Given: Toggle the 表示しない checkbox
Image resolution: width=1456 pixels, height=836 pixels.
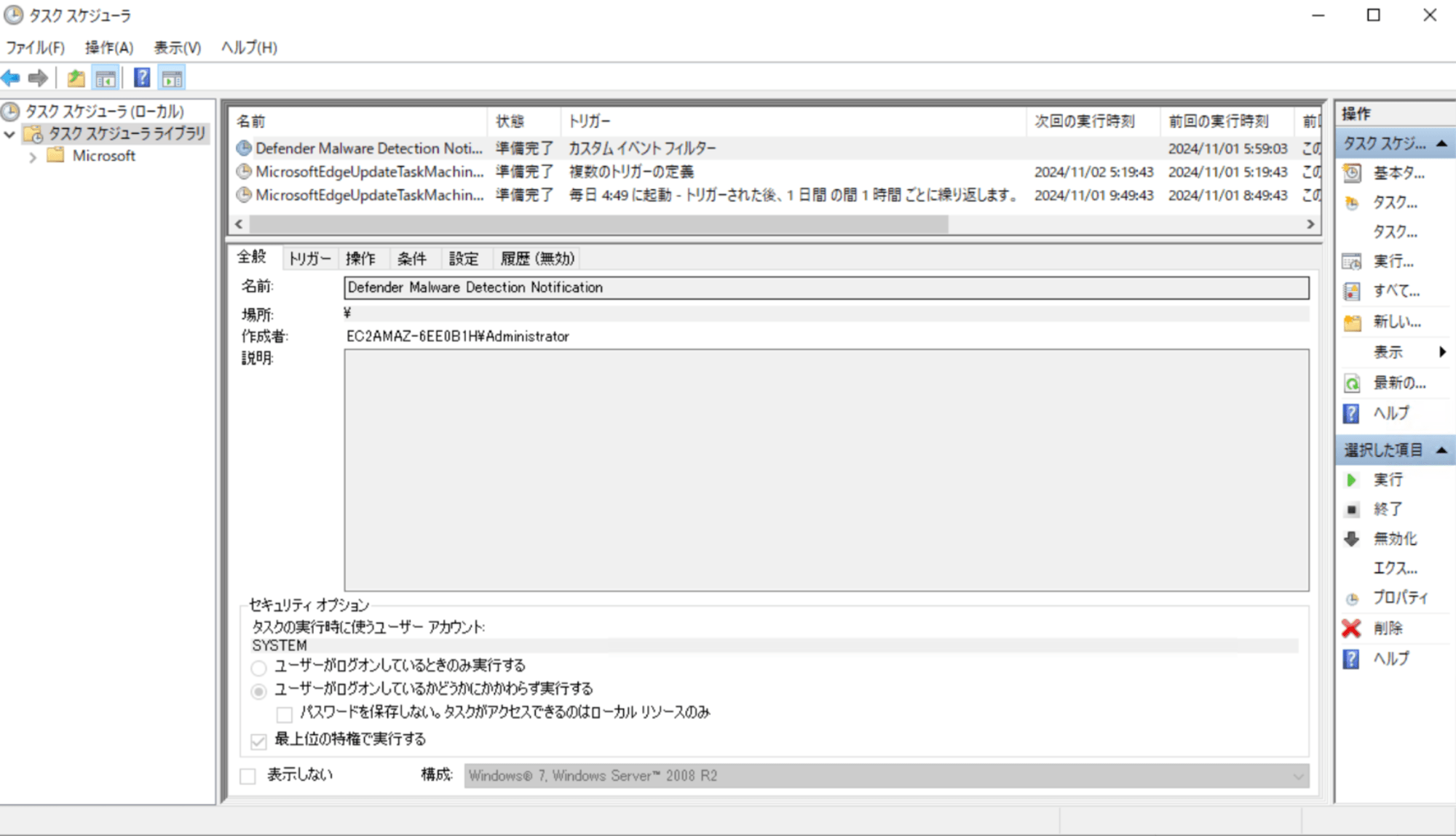Looking at the screenshot, I should click(x=248, y=776).
